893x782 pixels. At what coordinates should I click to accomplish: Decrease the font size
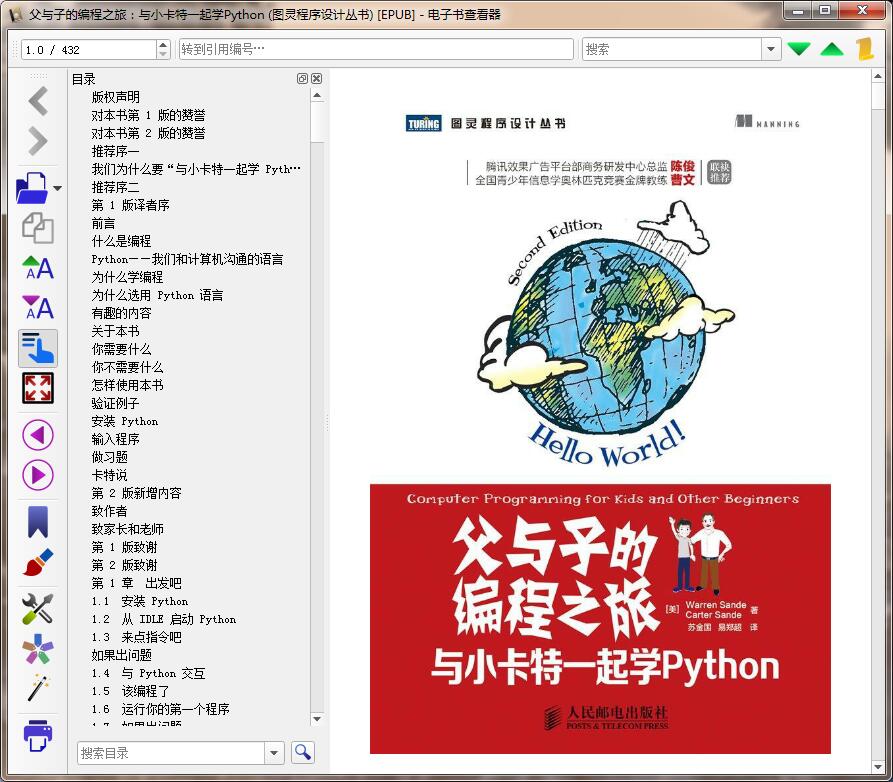pos(37,308)
